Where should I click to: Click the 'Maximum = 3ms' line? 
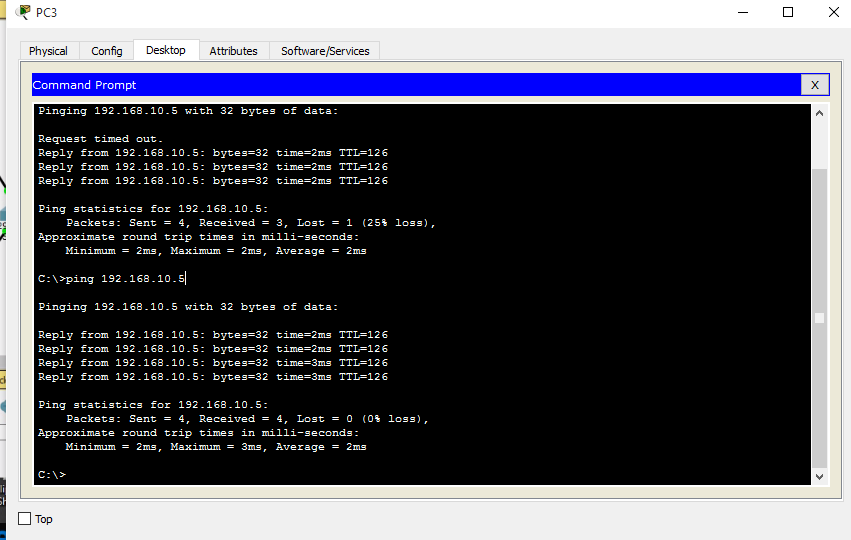[x=216, y=447]
